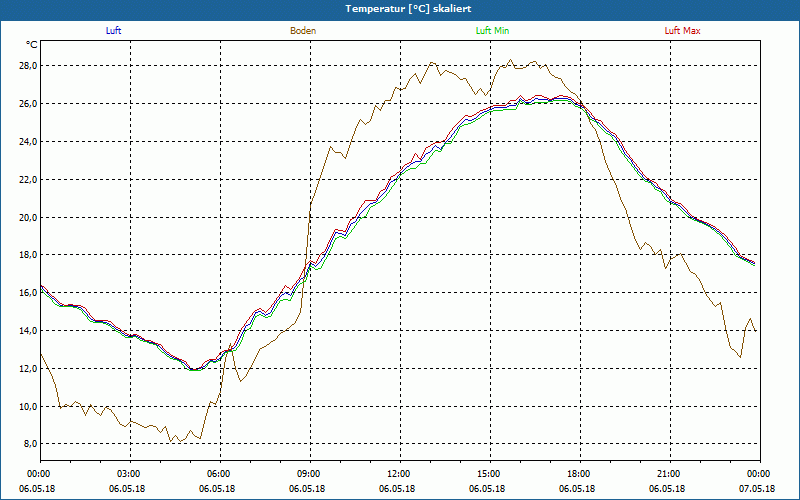Click the Boden curve dip near 23:30
Screen dimensions: 800x500
(740, 357)
